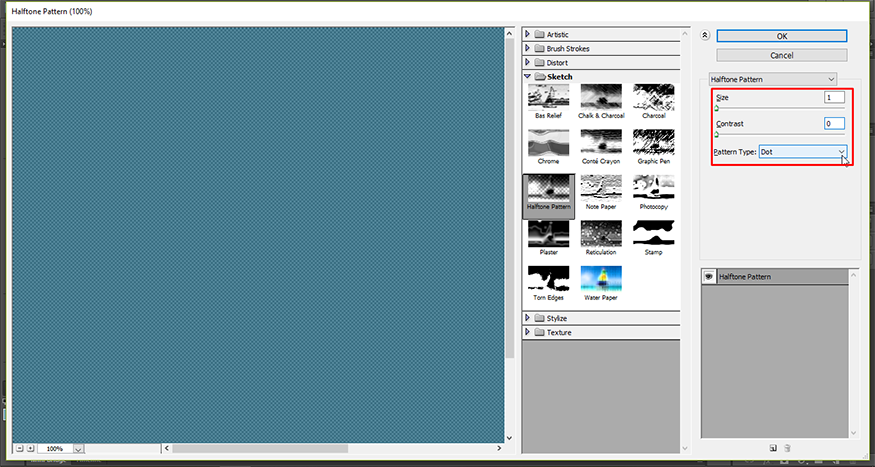Collapse the Sketch filter folder
875x467 pixels.
(527, 76)
